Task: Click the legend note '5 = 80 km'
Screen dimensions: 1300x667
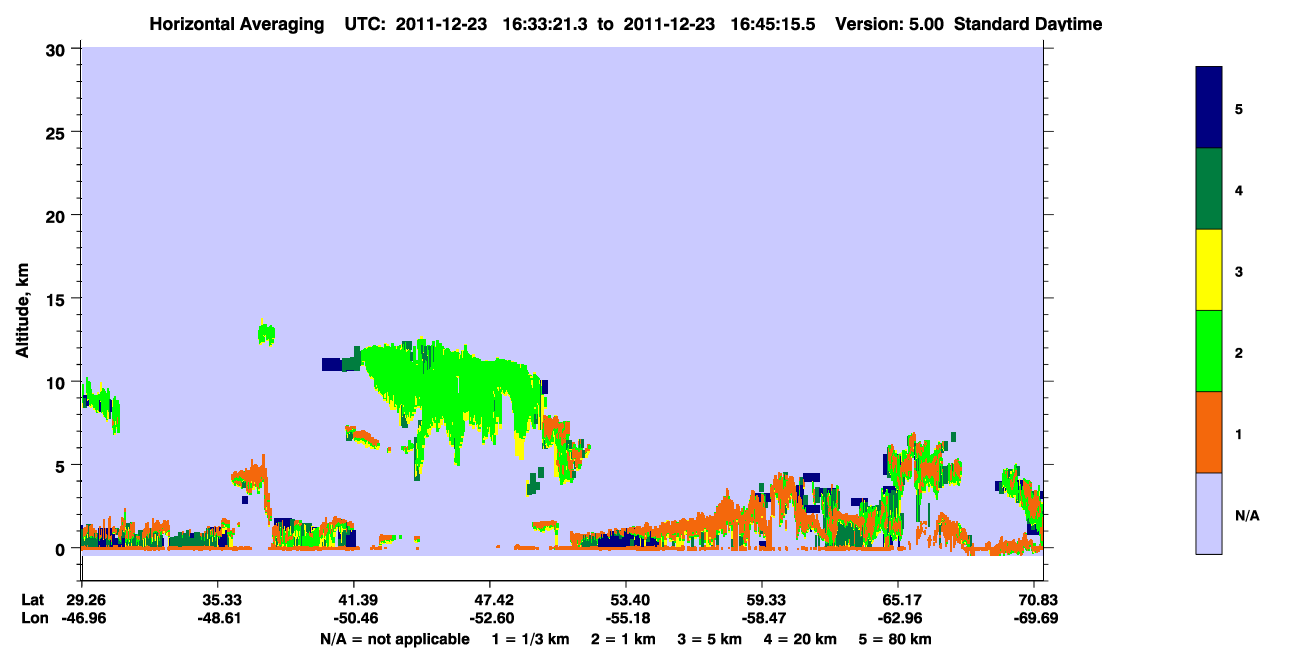Action: click(x=895, y=639)
